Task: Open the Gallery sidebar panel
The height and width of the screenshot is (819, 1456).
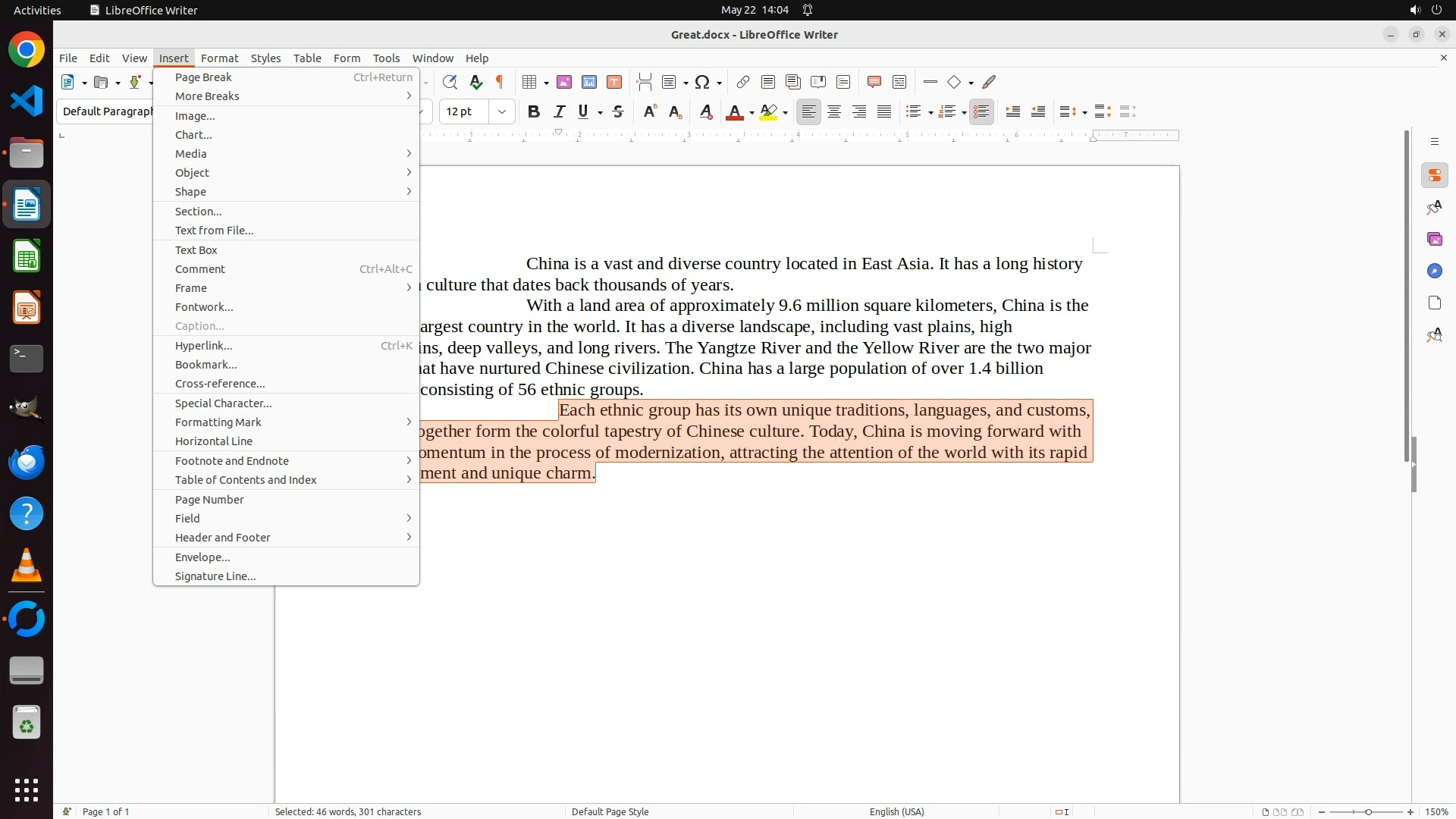Action: [x=1434, y=239]
